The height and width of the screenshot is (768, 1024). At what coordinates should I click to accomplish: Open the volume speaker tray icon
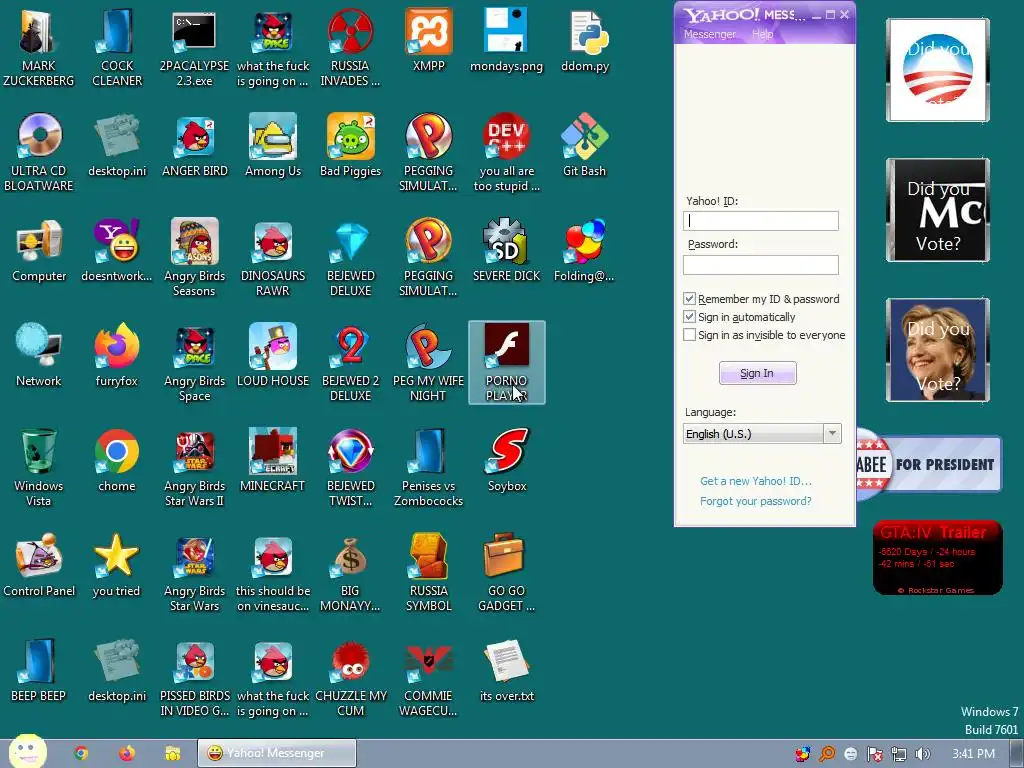pyautogui.click(x=922, y=754)
